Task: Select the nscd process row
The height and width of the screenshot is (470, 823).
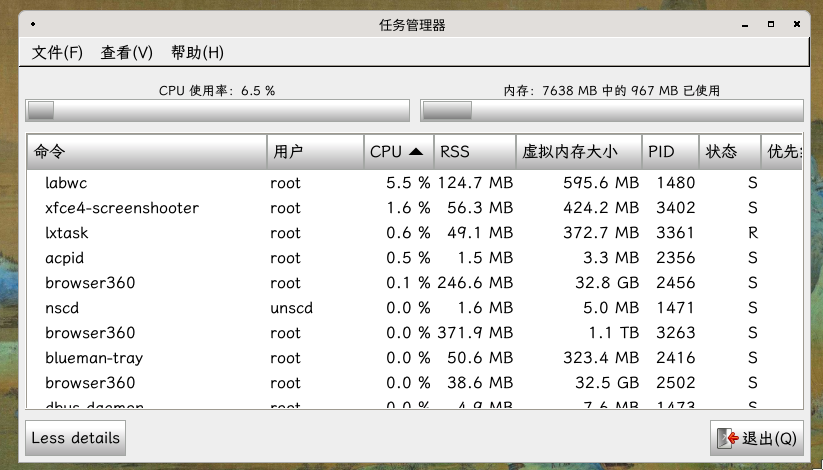Action: coord(414,308)
